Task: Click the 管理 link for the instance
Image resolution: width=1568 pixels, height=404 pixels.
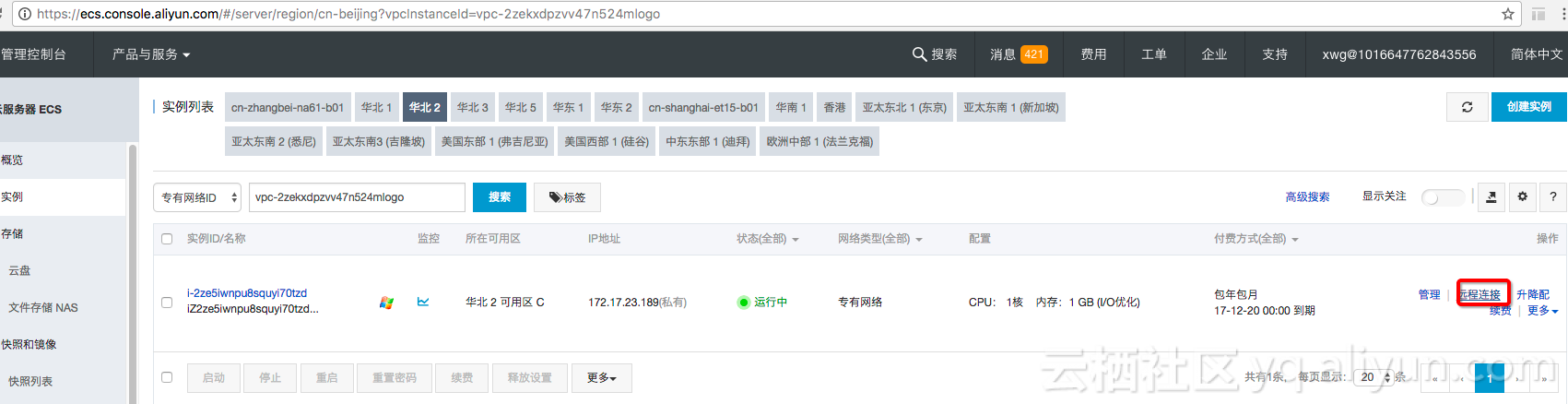Action: (x=1430, y=295)
